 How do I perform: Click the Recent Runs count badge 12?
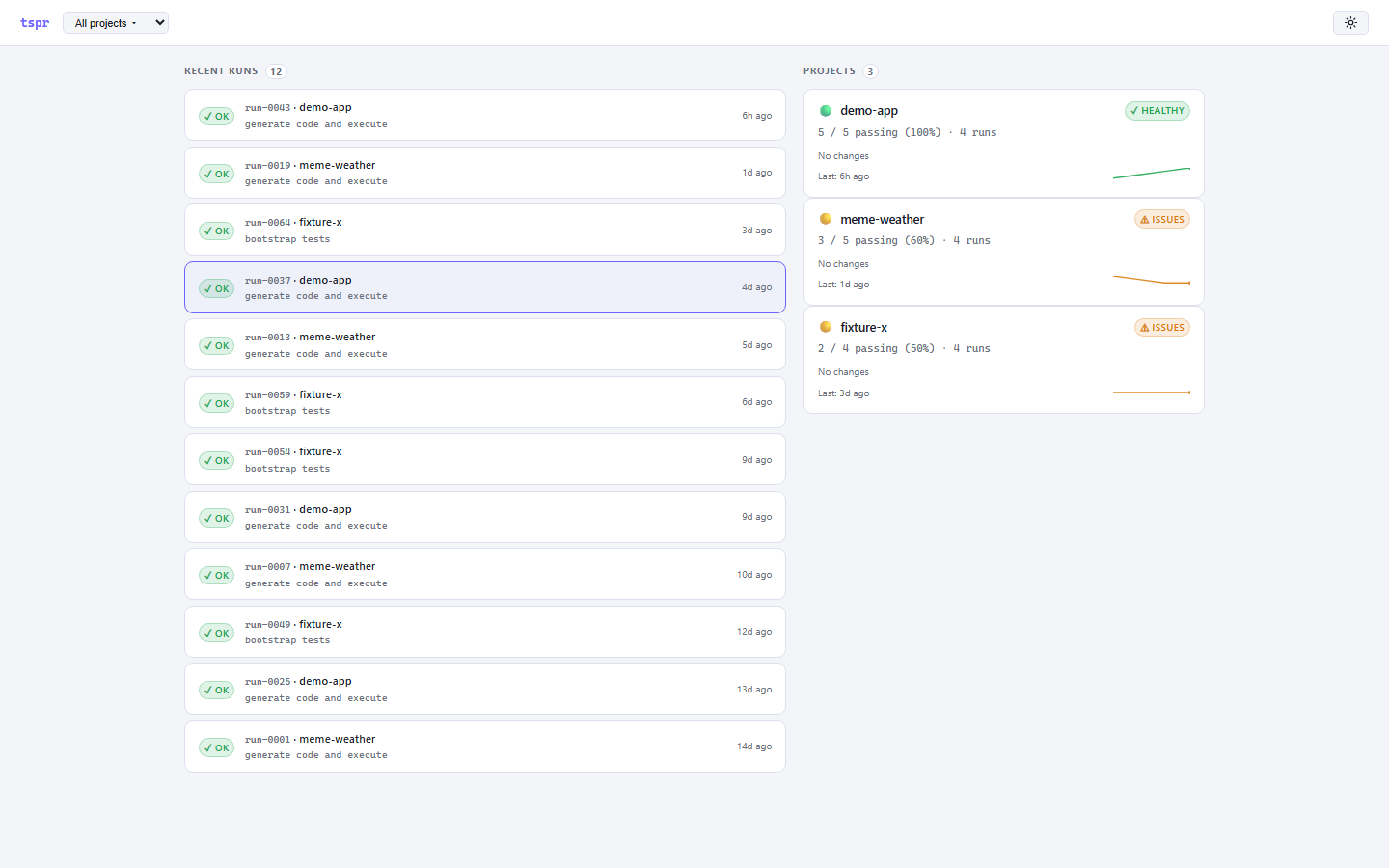click(276, 71)
